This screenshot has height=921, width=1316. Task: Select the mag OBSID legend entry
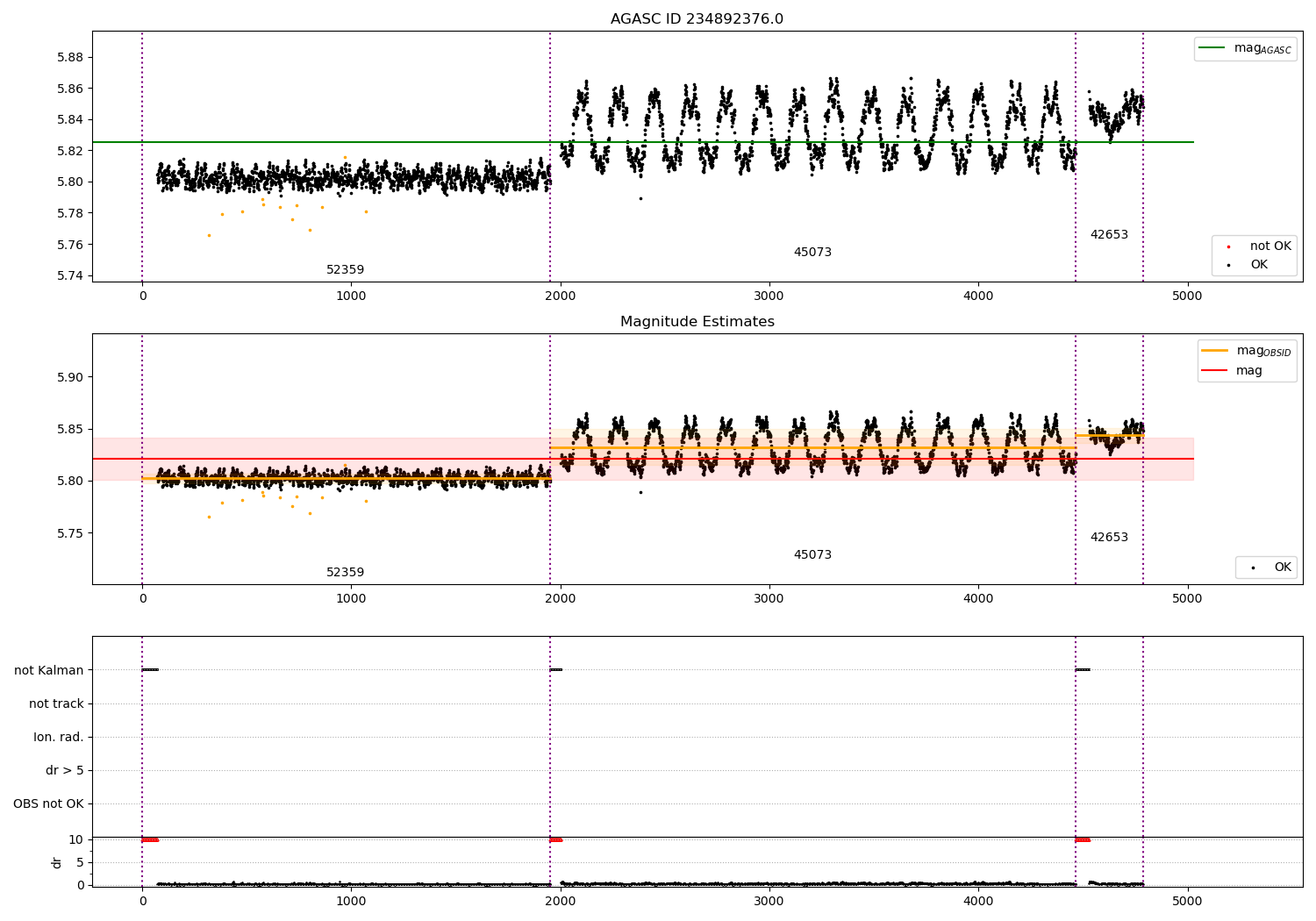pos(1246,351)
